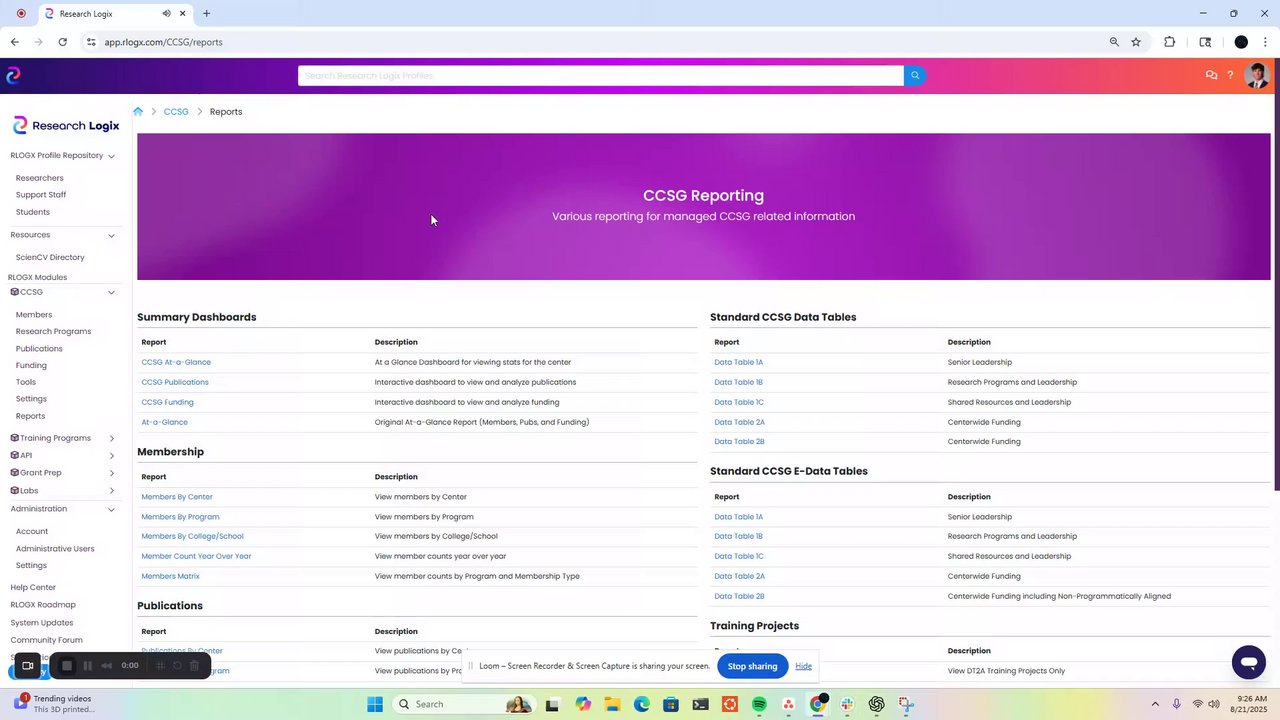This screenshot has width=1280, height=720.
Task: Click the Loom restart recording icon
Action: point(177,666)
